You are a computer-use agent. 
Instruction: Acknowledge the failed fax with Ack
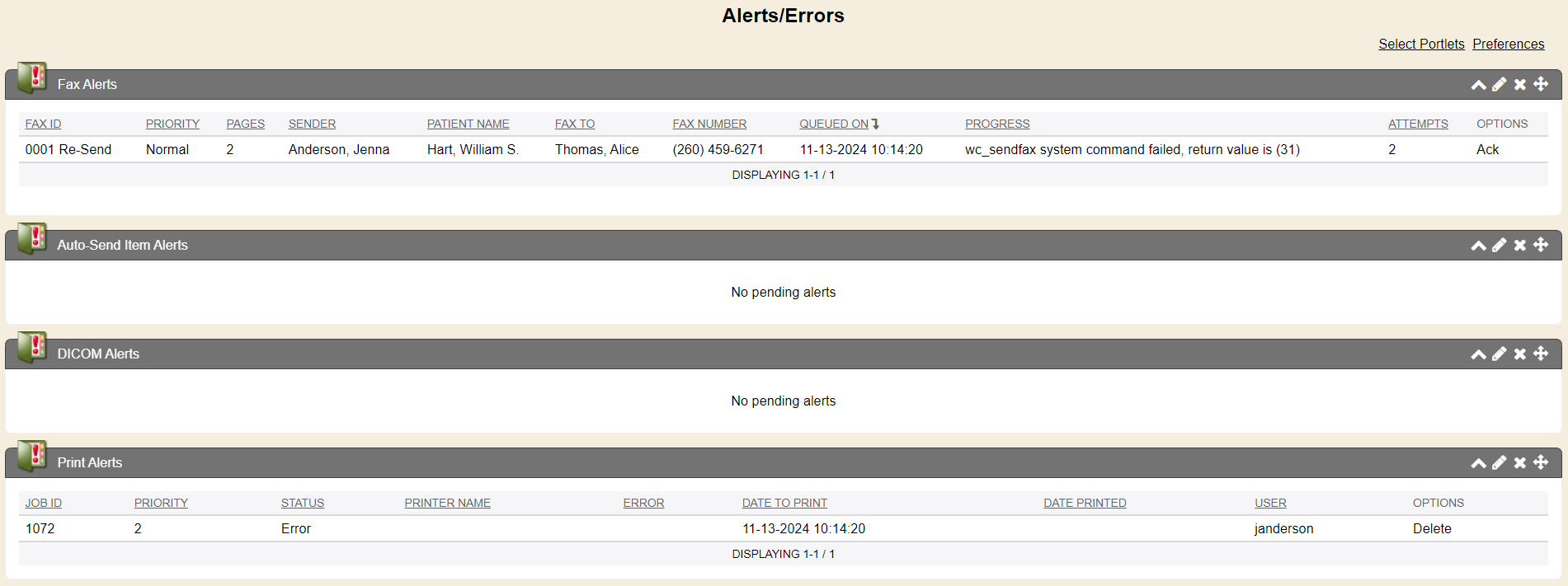(1487, 150)
